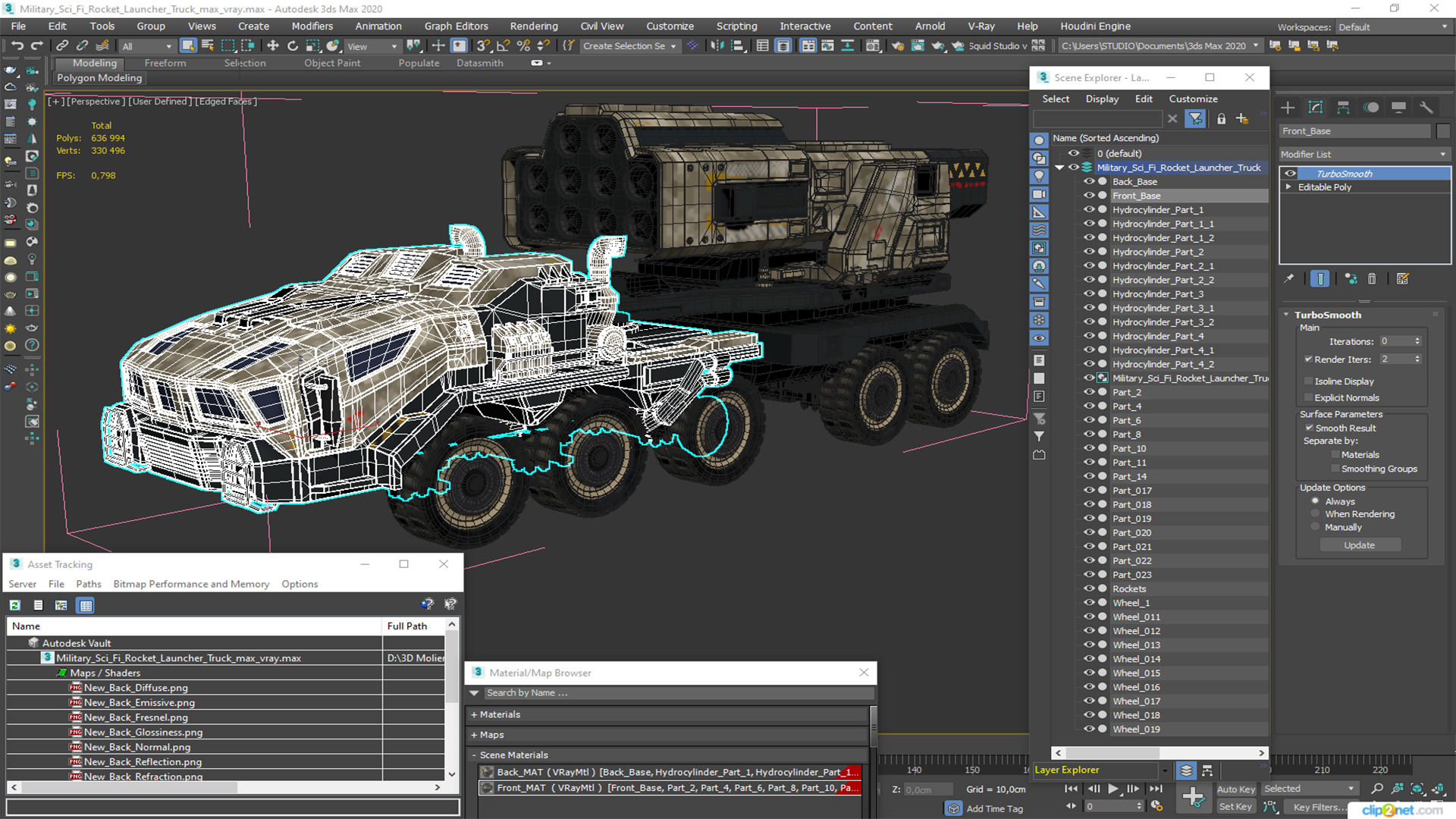Disable the TurboSmooth modifier eye
Image resolution: width=1456 pixels, height=819 pixels.
point(1290,174)
